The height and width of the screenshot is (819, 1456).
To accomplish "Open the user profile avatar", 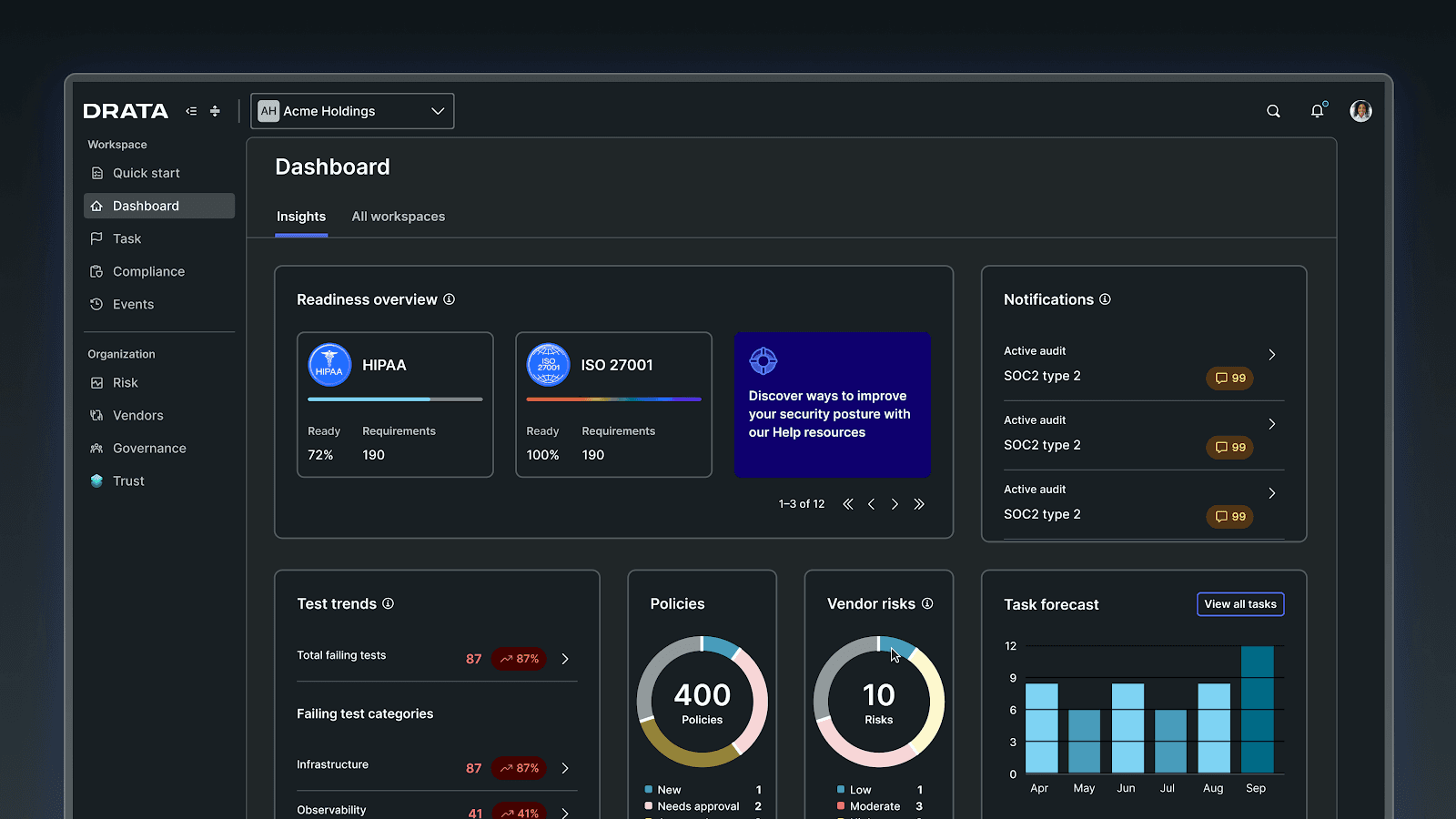I will pyautogui.click(x=1360, y=111).
